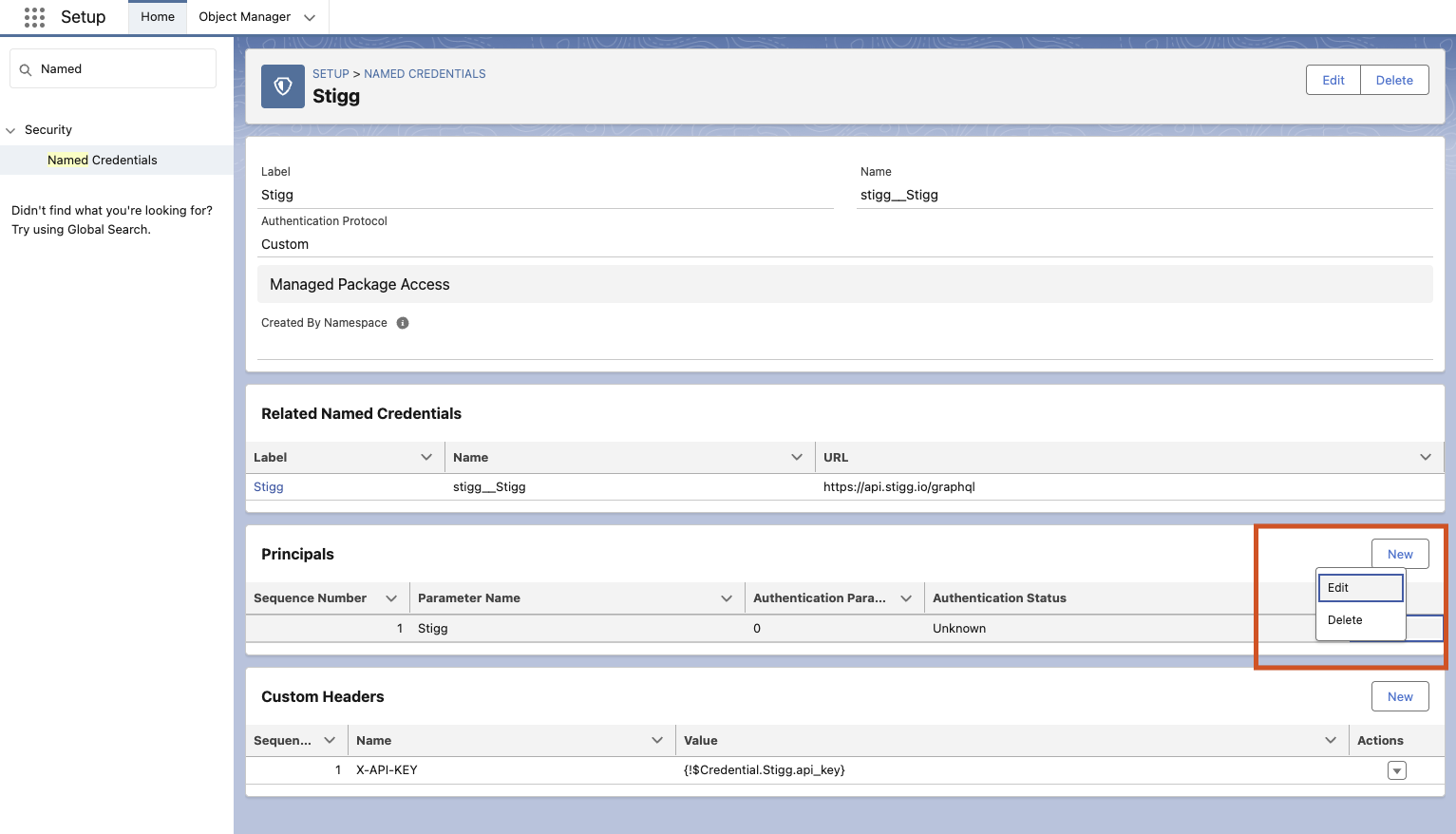Click the {!$Credential.Stigg.api_key} value cell
Image resolution: width=1456 pixels, height=834 pixels.
coord(764,770)
